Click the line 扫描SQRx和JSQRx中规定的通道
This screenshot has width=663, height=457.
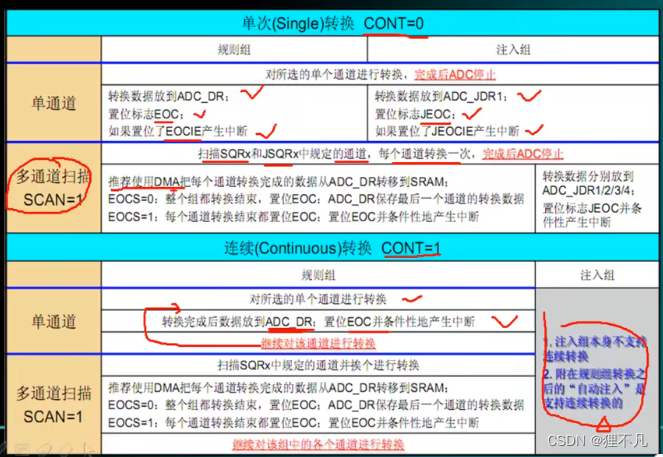(381, 154)
